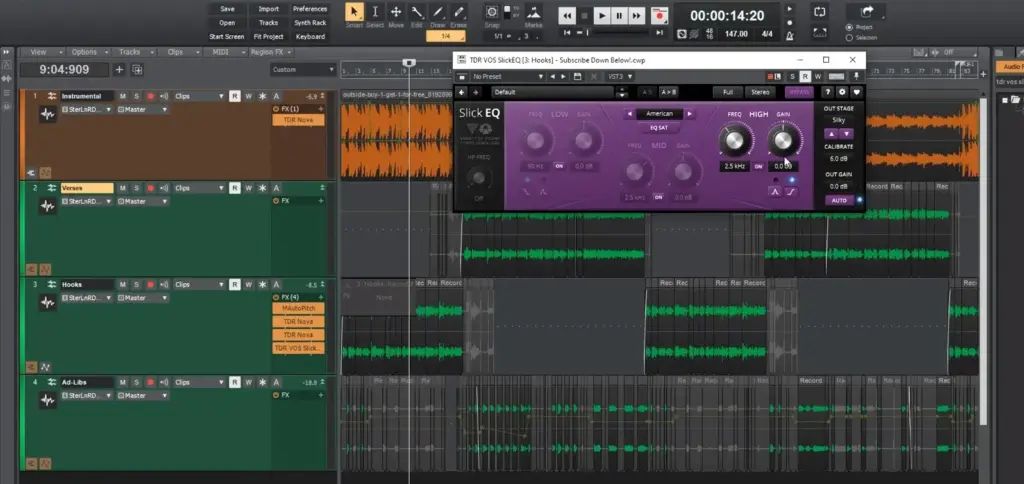Open the Marks module icon
The height and width of the screenshot is (484, 1024).
[x=534, y=12]
